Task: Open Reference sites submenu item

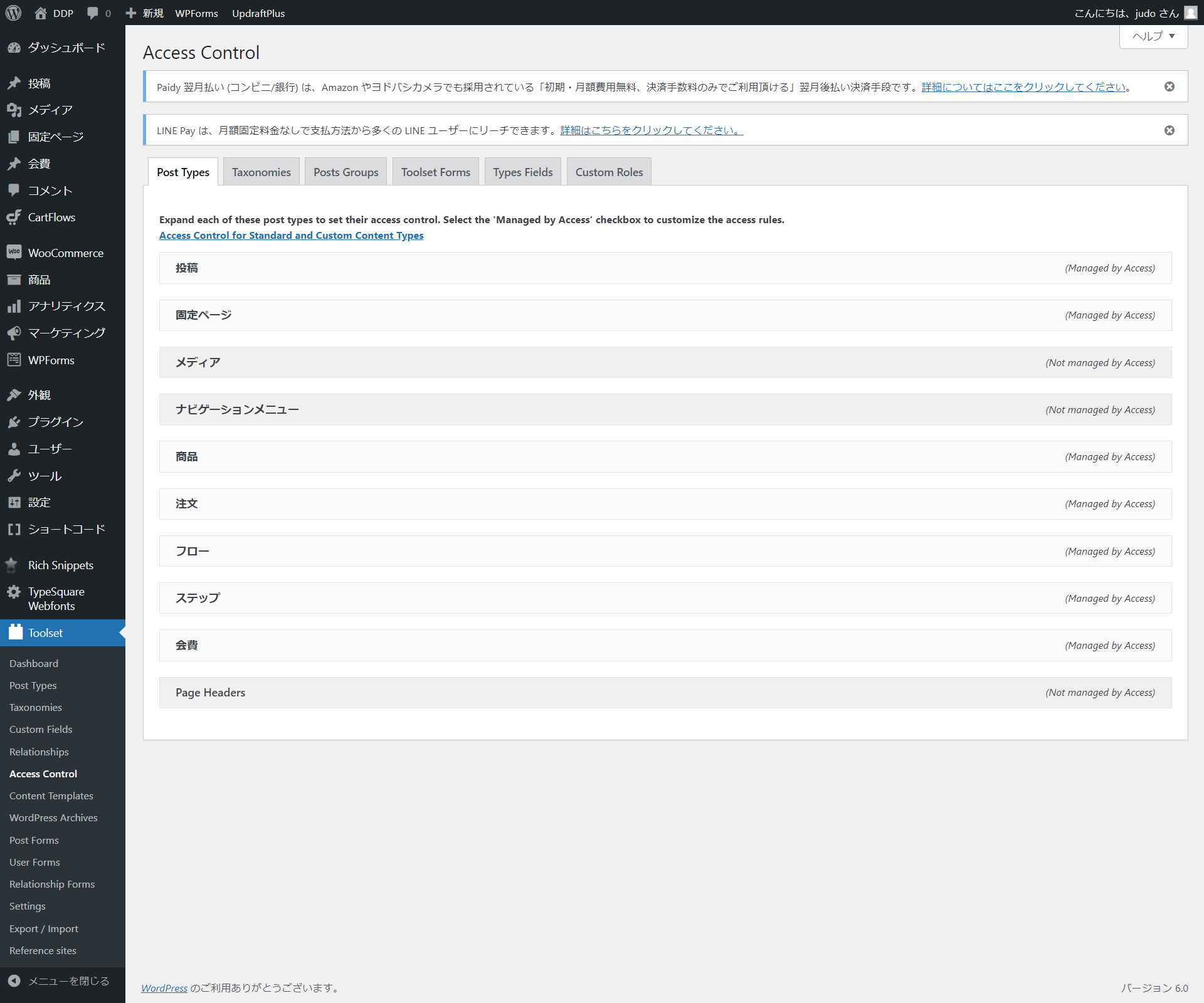Action: (x=43, y=950)
